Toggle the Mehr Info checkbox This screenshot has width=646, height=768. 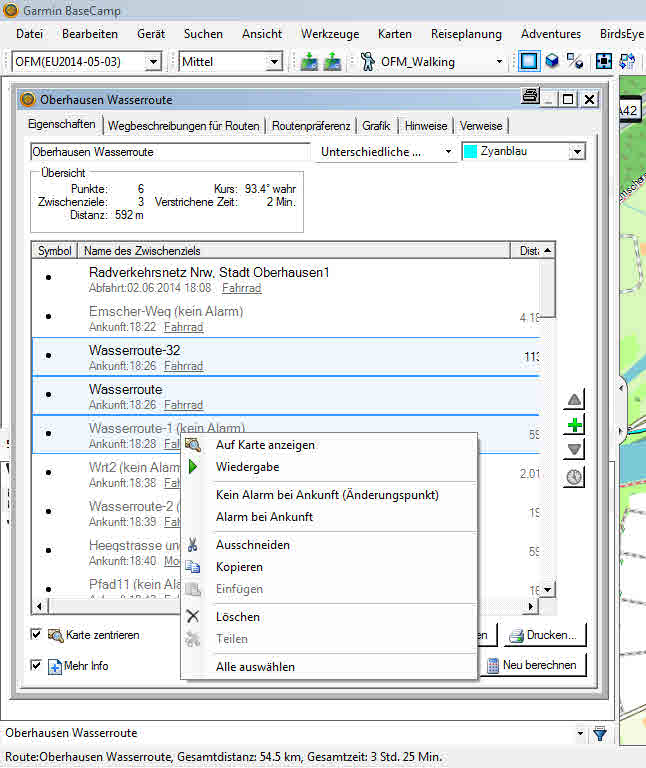(36, 665)
